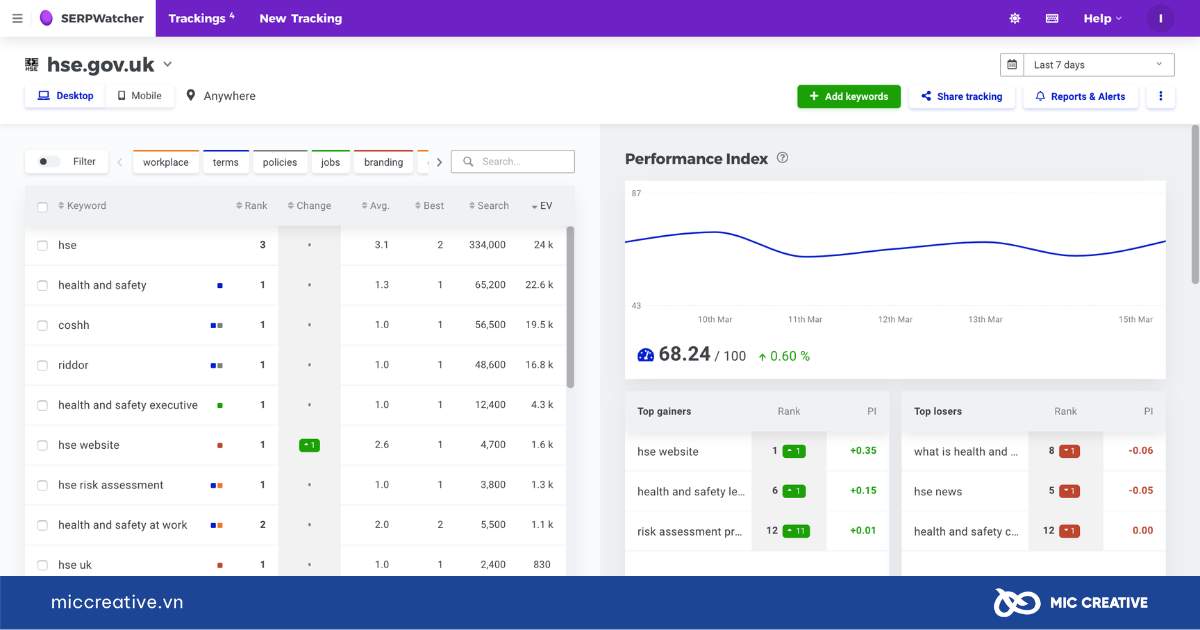Check the box for health and safety
The height and width of the screenshot is (630, 1200).
tap(42, 286)
